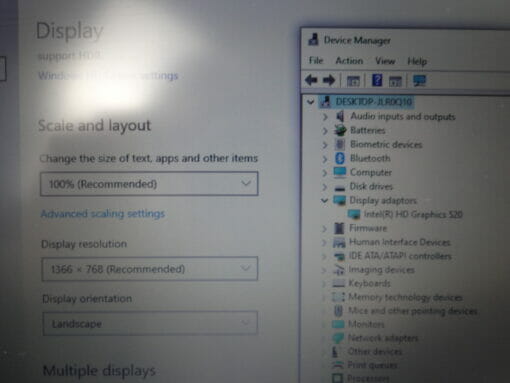
Task: Collapse the DESKTOP computer root node
Action: click(x=311, y=102)
